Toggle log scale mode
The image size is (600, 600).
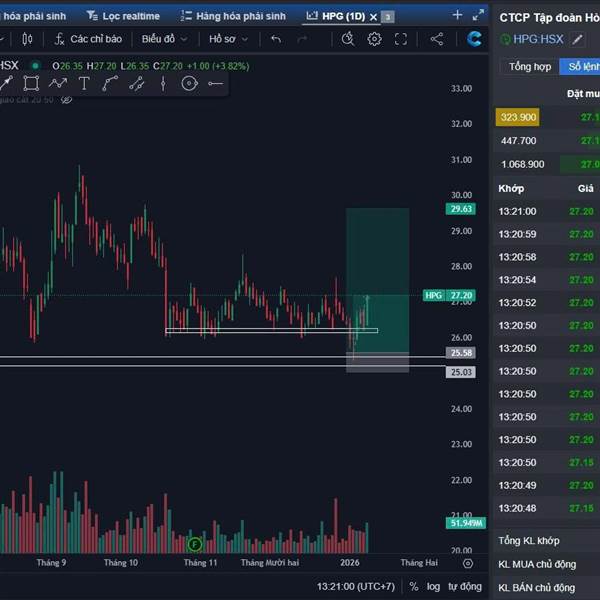click(x=432, y=586)
